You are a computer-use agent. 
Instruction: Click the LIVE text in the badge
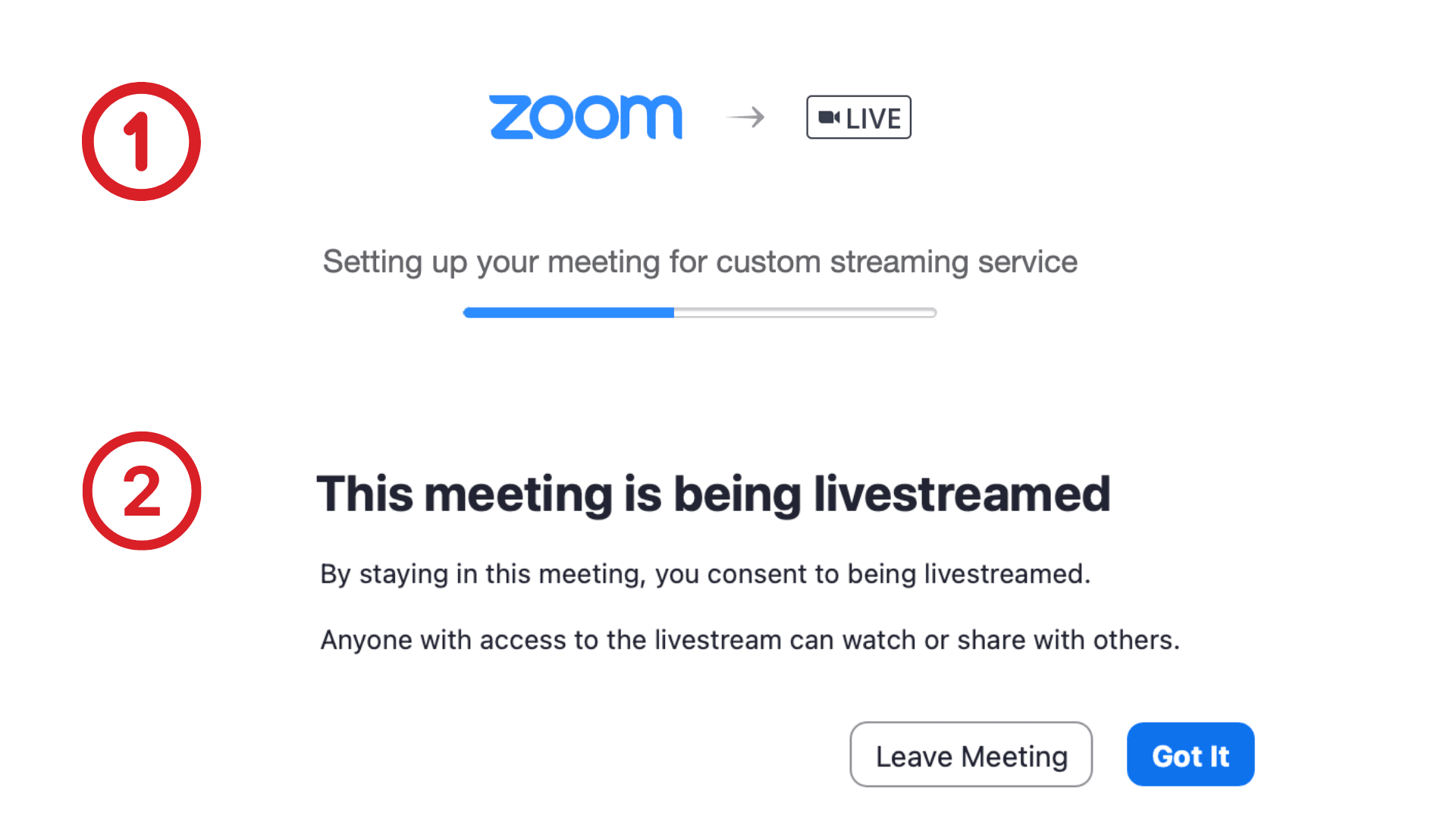(x=873, y=119)
